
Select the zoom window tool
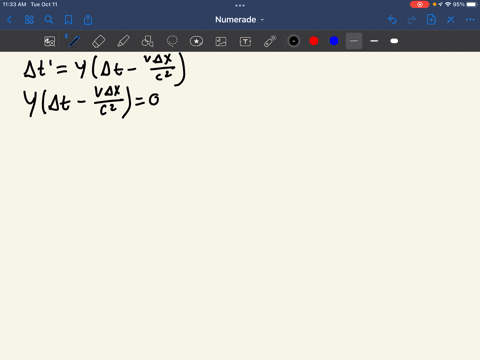[50, 41]
